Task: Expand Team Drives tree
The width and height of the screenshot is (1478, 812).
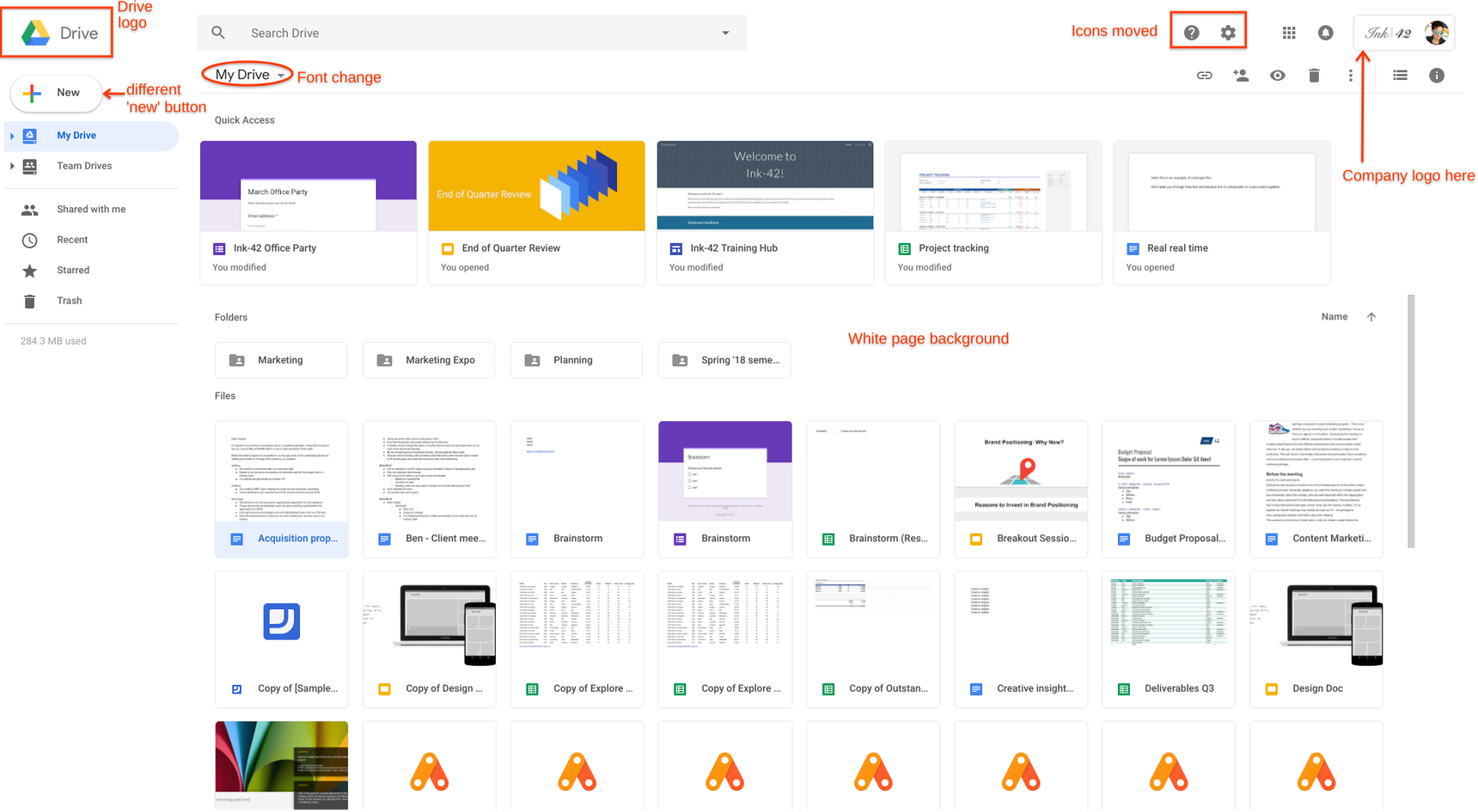Action: [x=12, y=166]
